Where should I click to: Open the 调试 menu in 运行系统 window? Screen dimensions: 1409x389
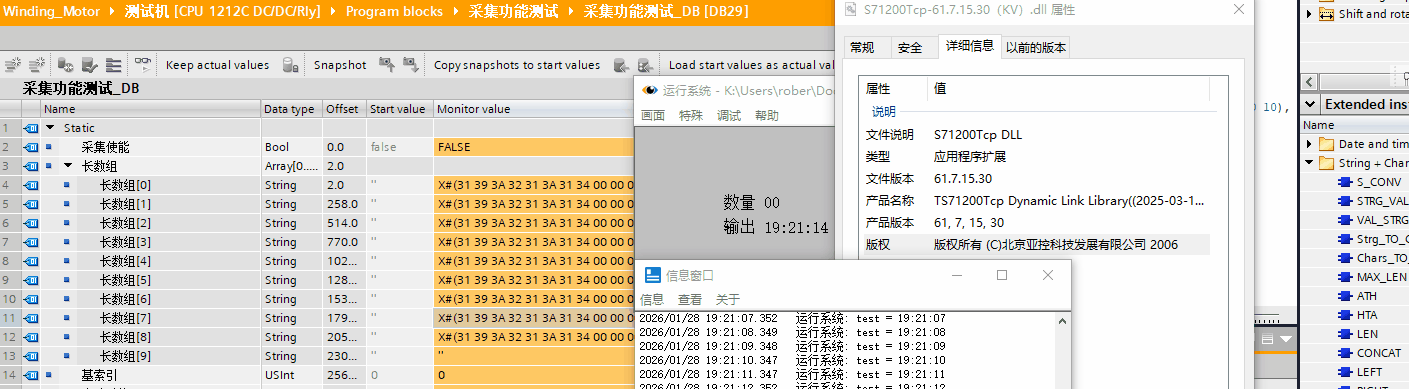[x=729, y=115]
